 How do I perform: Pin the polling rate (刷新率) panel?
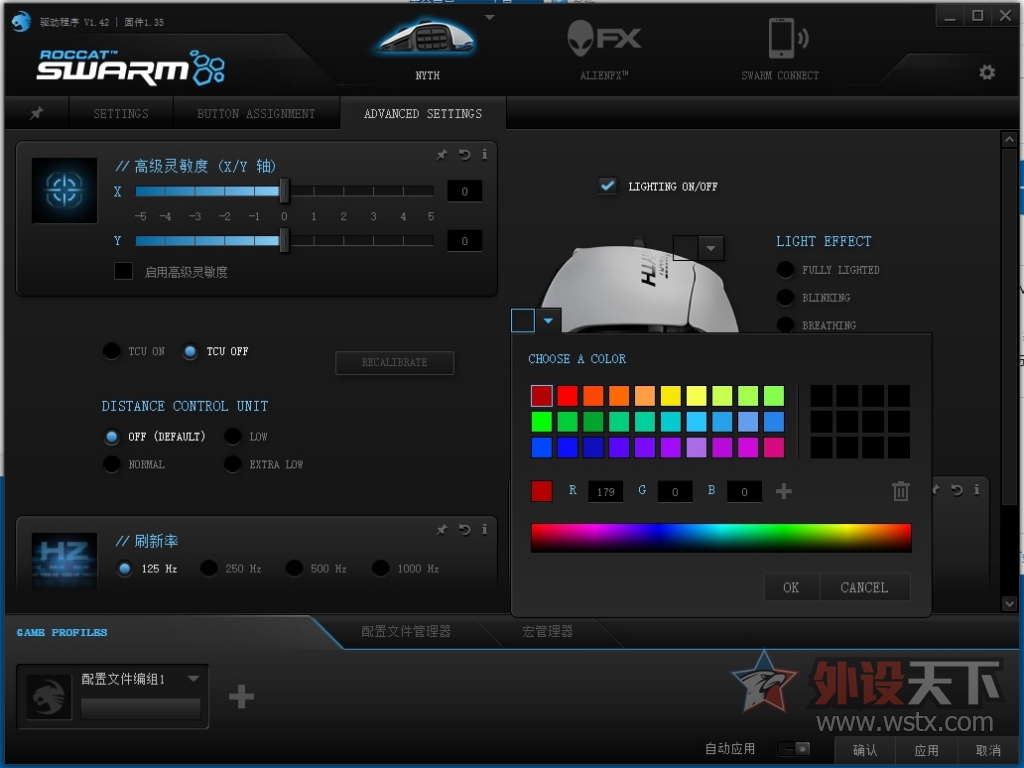(x=442, y=530)
